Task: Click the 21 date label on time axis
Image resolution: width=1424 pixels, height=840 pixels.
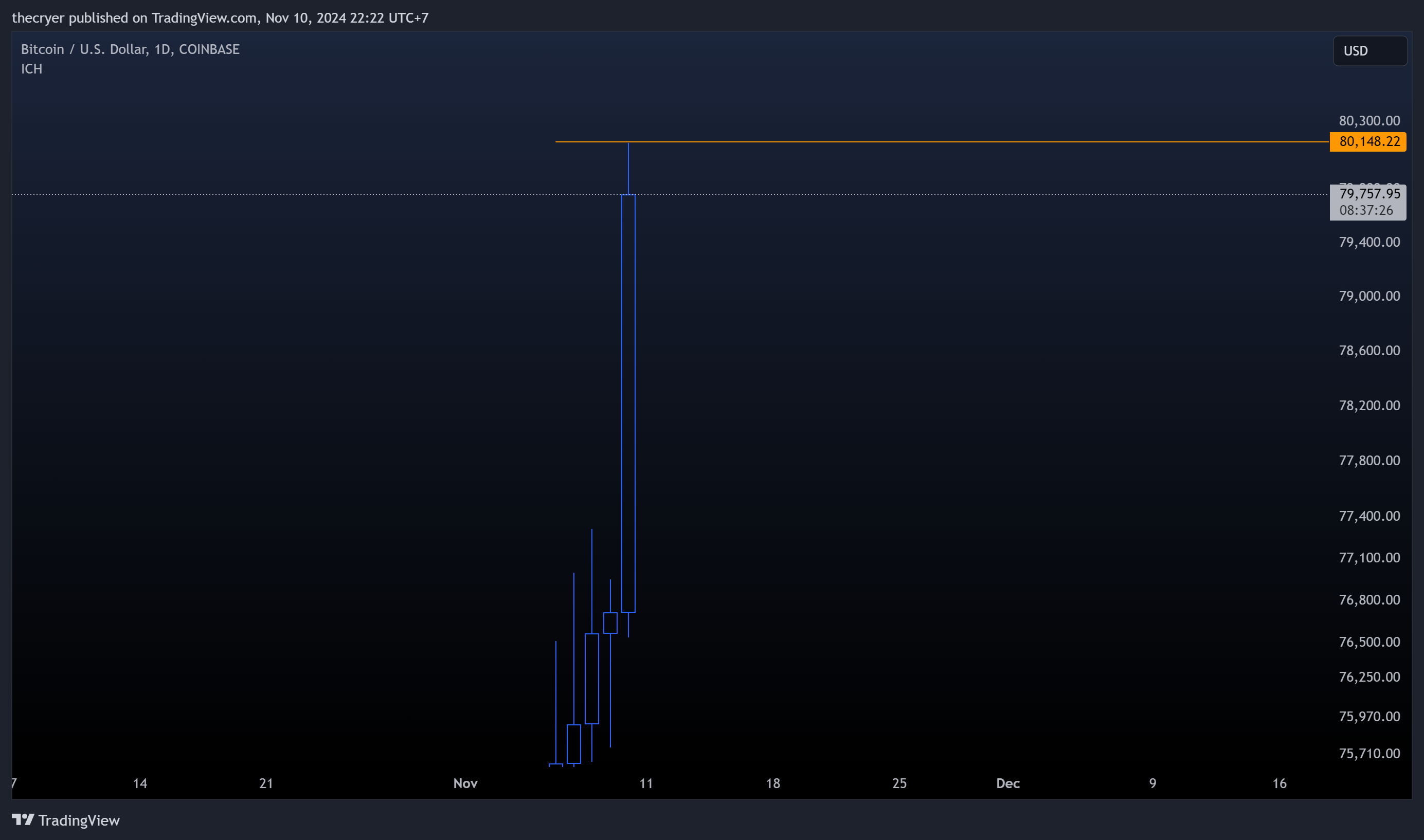Action: click(266, 783)
